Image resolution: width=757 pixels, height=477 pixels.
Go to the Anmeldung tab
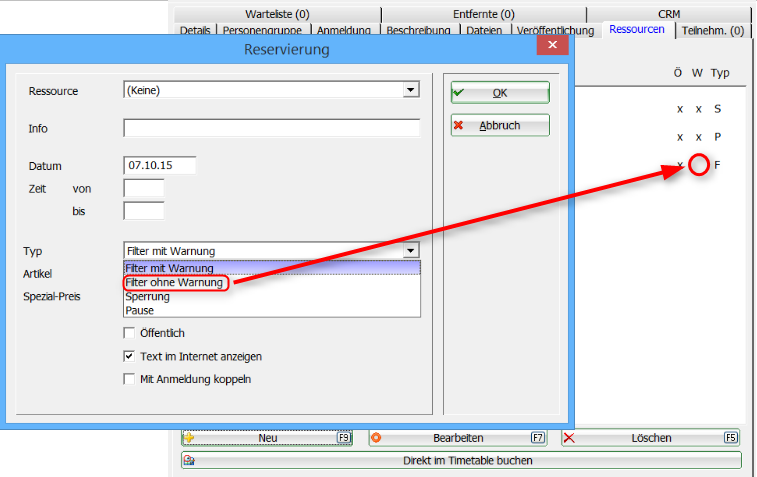[x=344, y=29]
